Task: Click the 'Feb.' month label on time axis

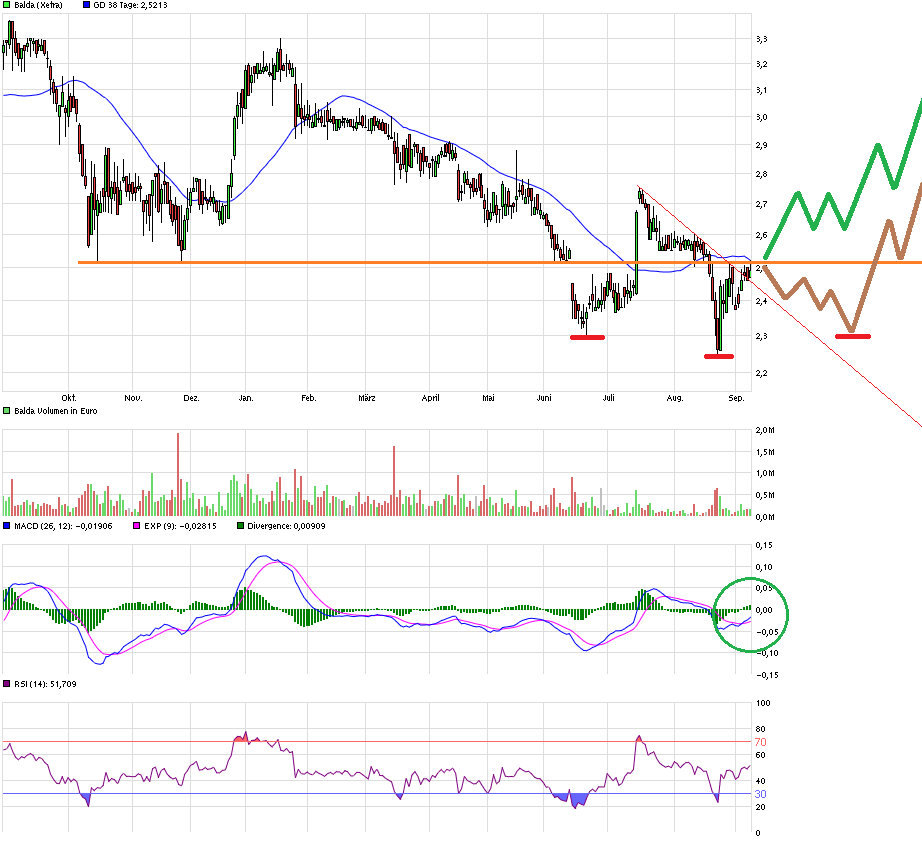Action: pos(309,398)
